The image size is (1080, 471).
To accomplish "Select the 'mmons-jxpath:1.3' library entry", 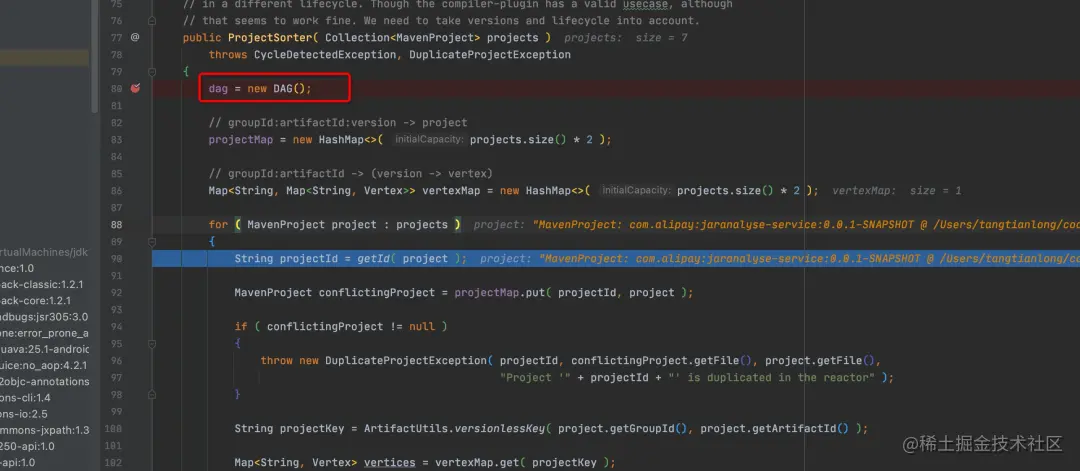I will click(44, 430).
